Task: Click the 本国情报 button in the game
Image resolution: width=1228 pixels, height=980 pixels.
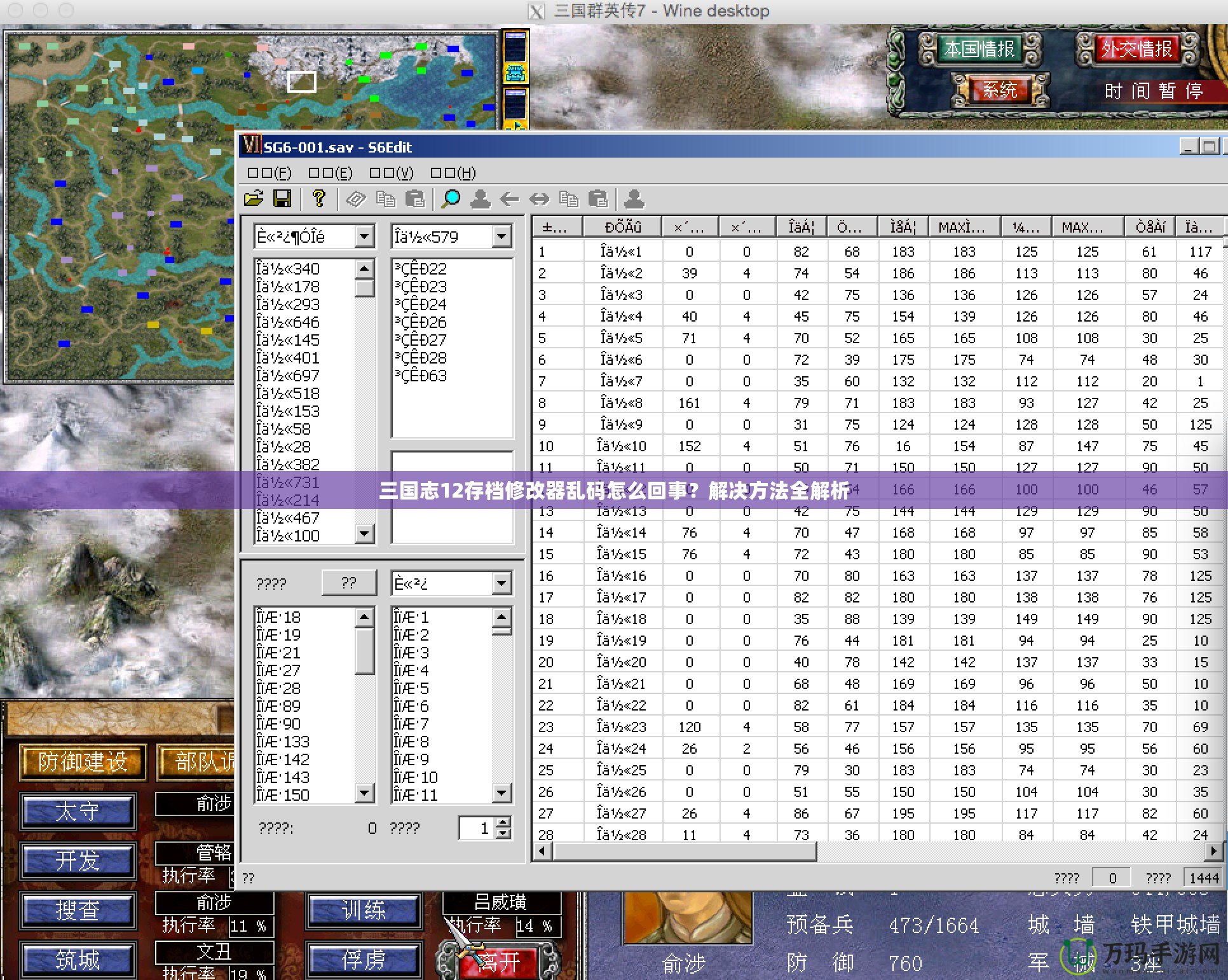Action: click(x=979, y=49)
